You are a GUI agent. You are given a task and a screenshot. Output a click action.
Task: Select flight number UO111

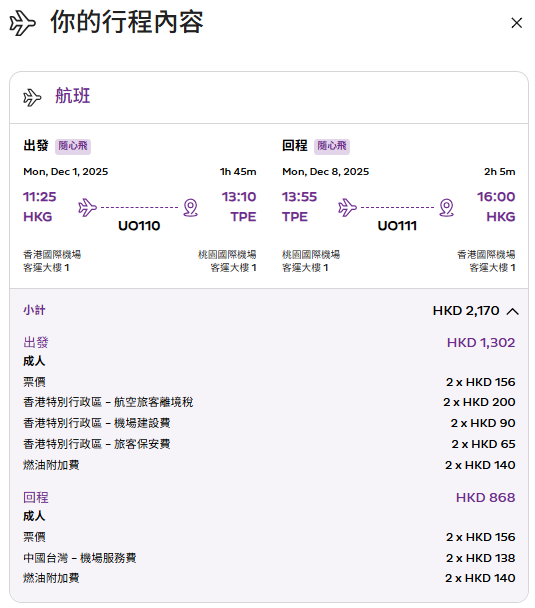397,226
